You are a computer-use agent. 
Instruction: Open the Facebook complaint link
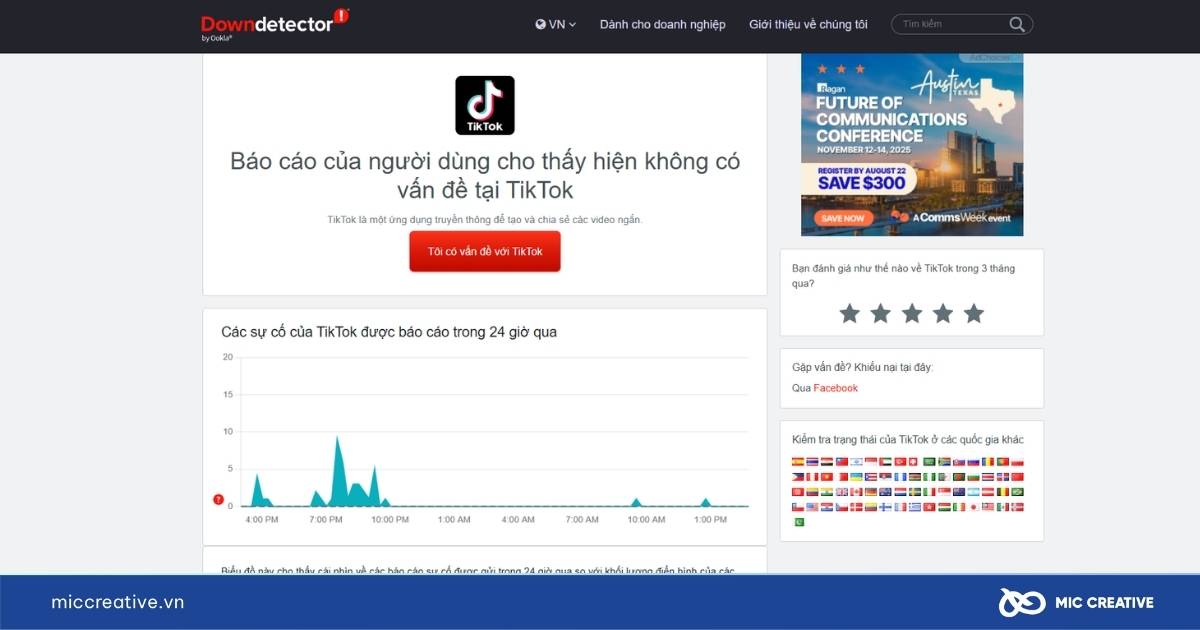point(835,388)
